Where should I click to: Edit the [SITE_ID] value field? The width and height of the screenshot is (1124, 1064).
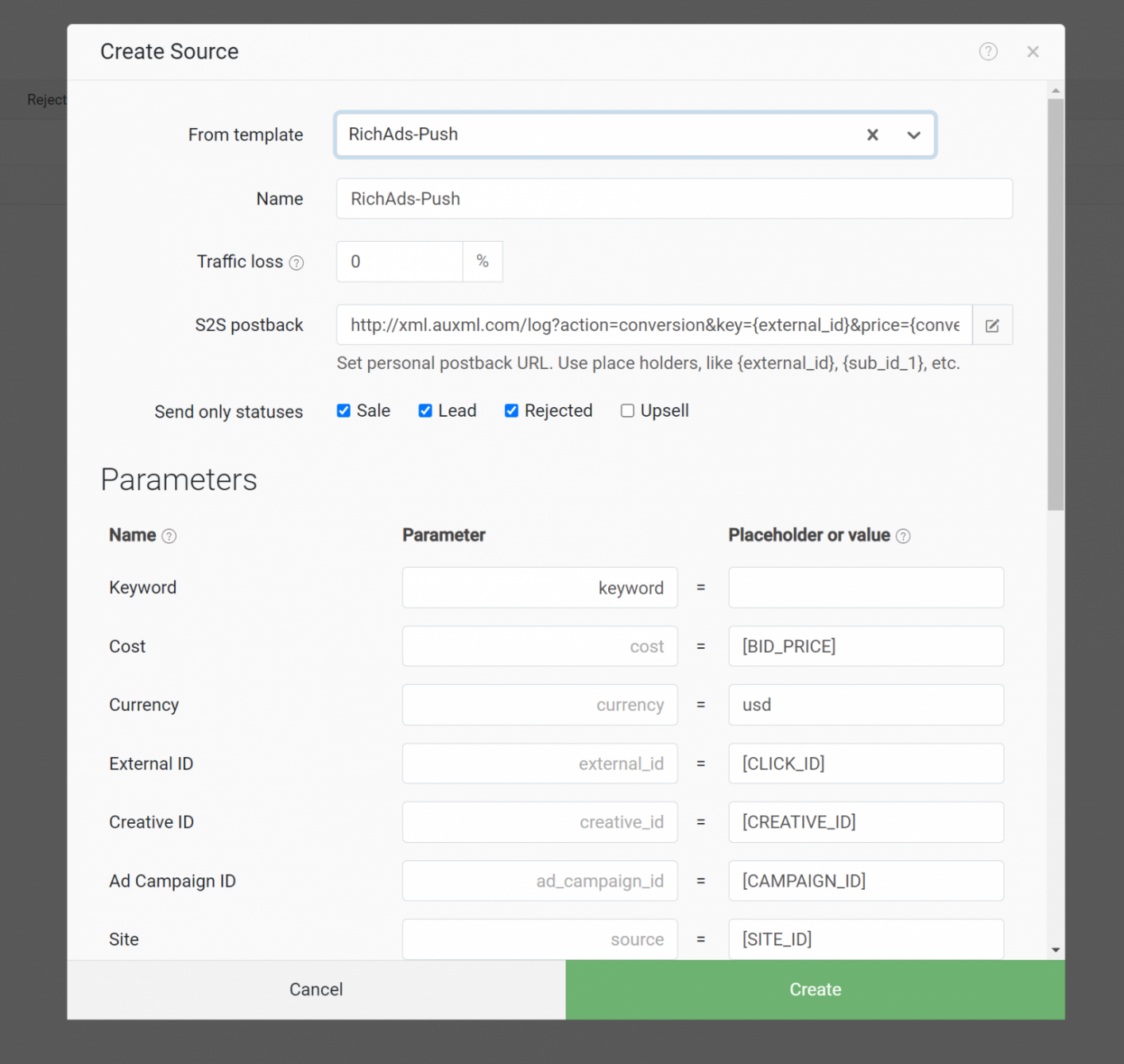point(866,939)
